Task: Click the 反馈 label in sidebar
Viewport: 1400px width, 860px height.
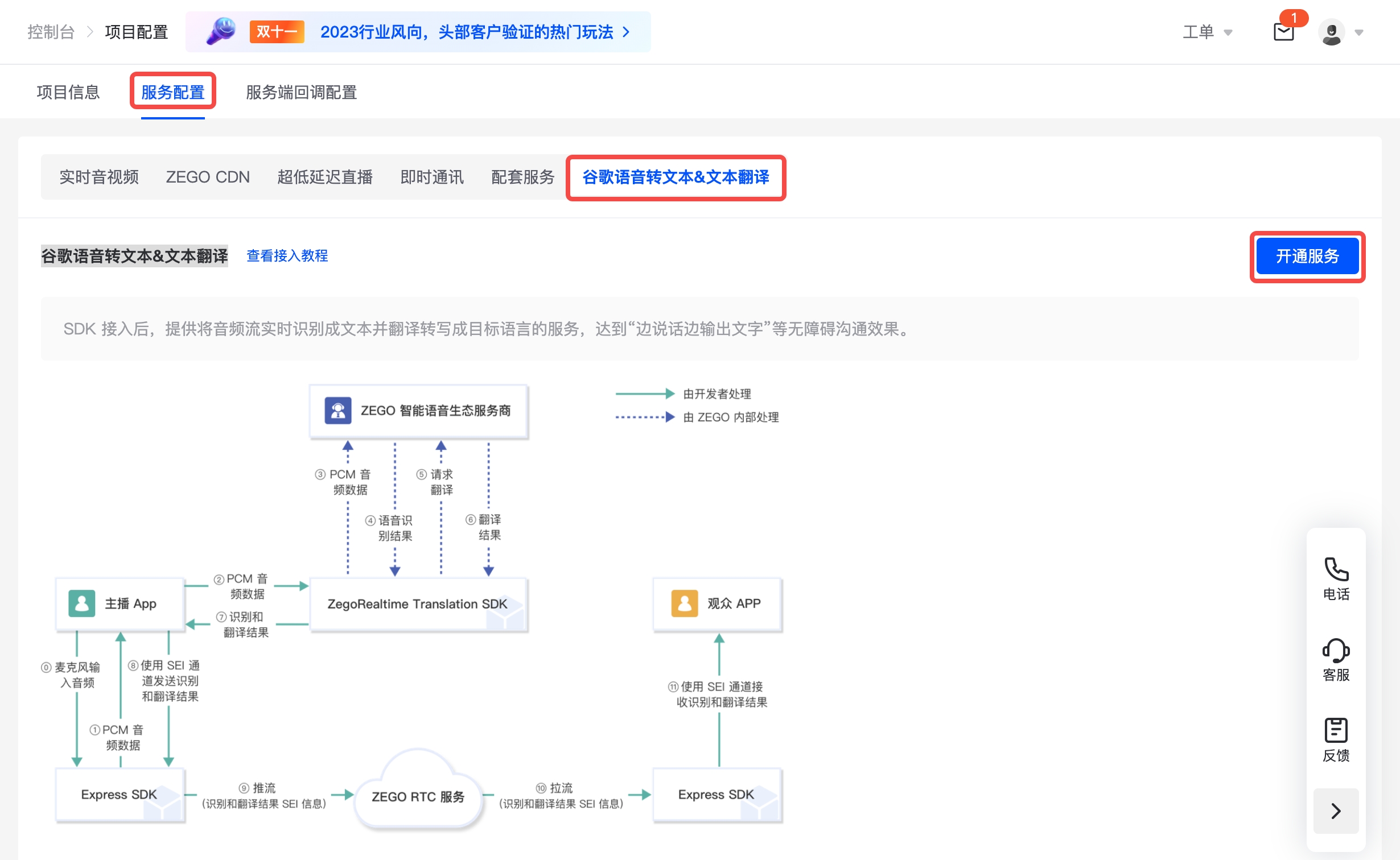Action: (1336, 755)
